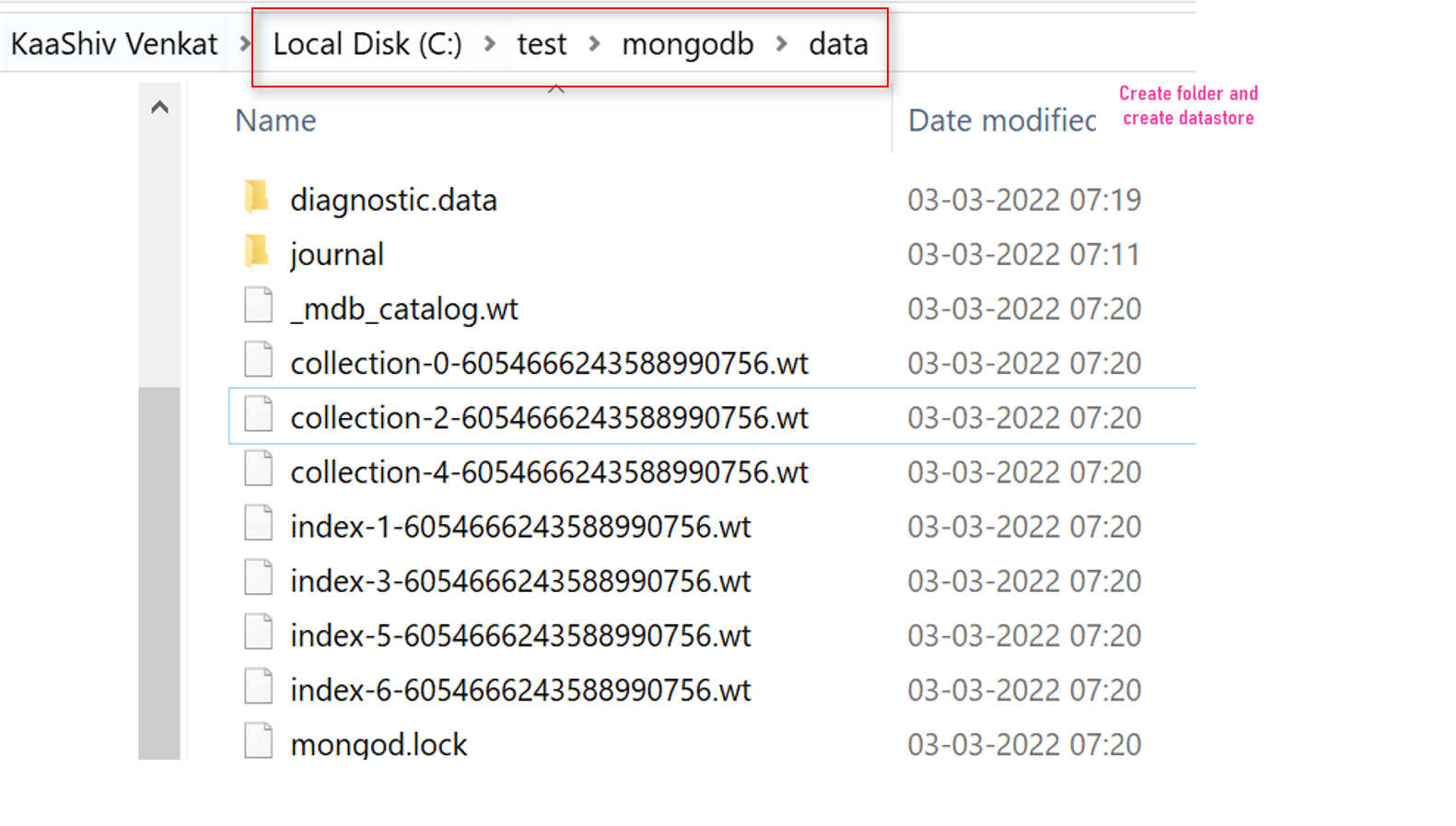Select the index-3 file name
This screenshot has width=1456, height=826.
[x=520, y=581]
